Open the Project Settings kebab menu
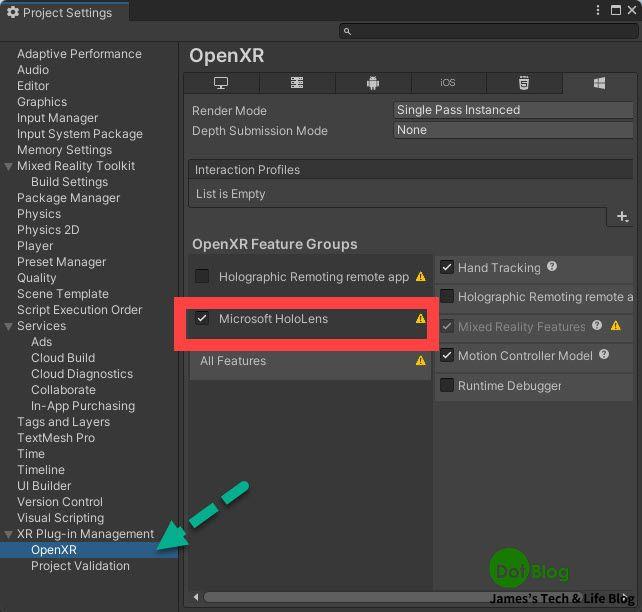Image resolution: width=642 pixels, height=612 pixels. [598, 10]
